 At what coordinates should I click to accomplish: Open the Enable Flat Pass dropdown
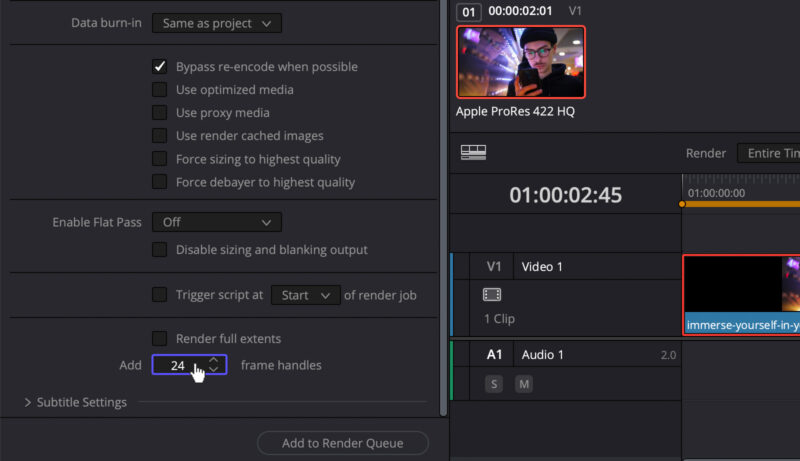[217, 222]
